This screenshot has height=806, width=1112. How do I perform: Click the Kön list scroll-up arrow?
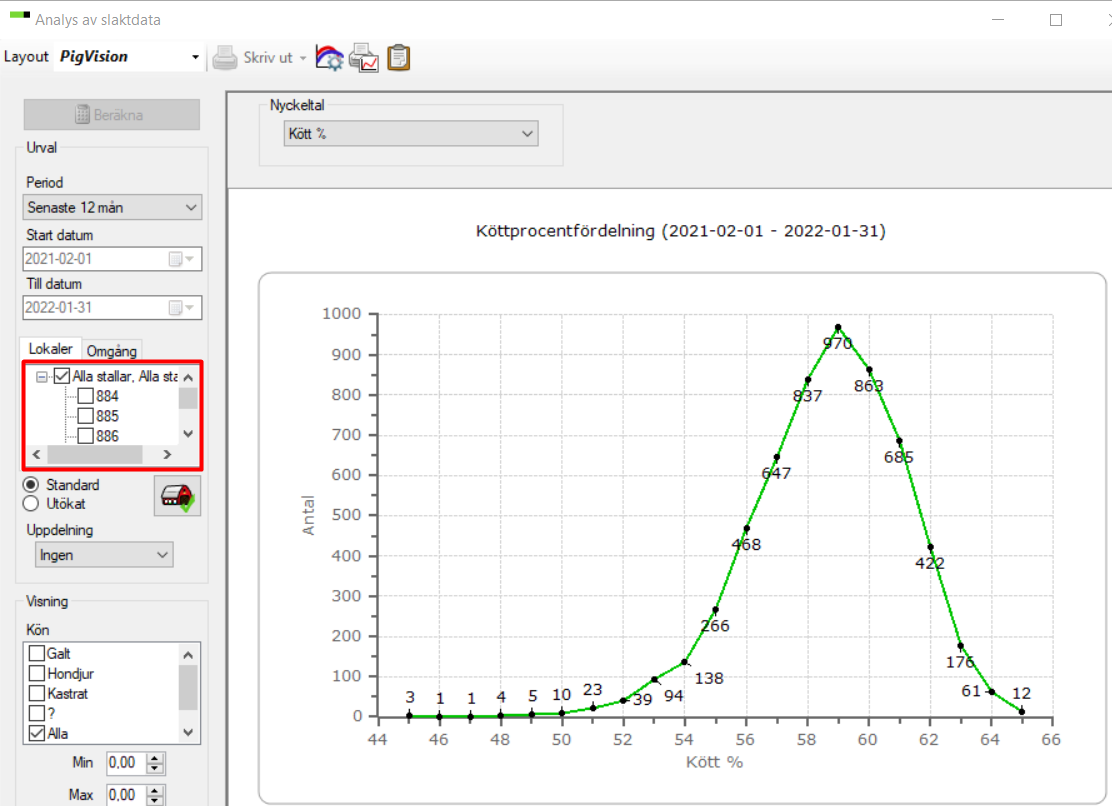tap(188, 655)
